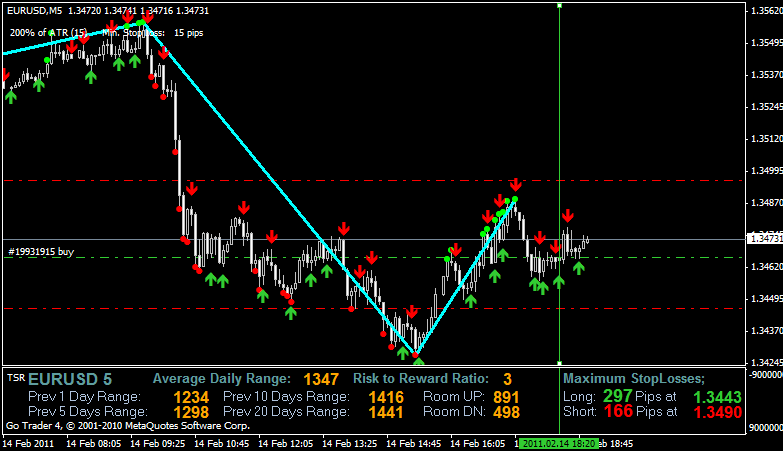Click the red Short stop price 1.3490
This screenshot has height=451, width=783.
[x=718, y=413]
